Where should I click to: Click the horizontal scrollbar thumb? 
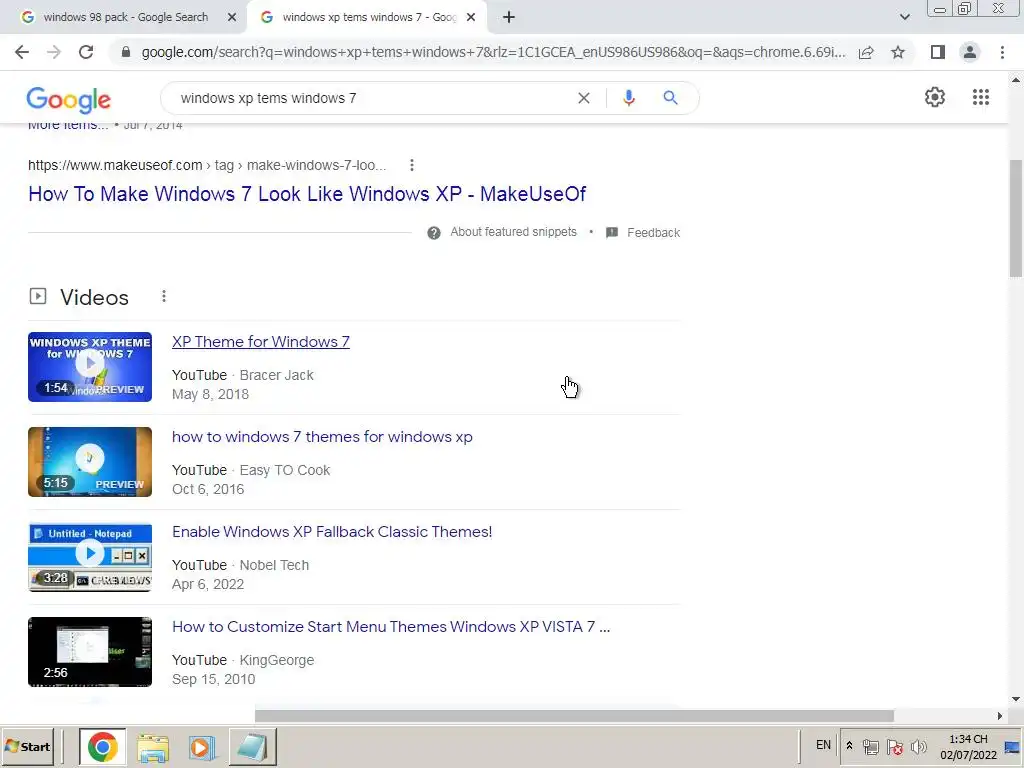574,716
